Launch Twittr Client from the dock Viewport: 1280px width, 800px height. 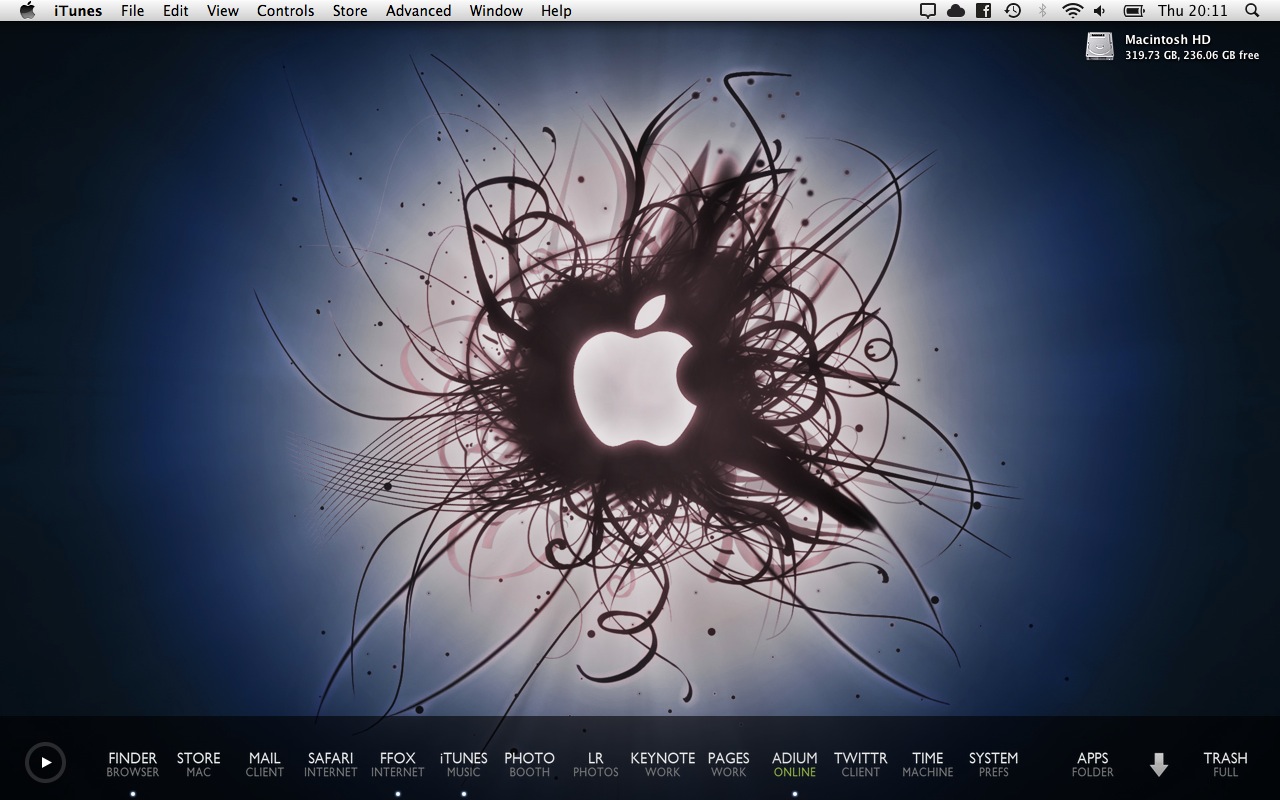pyautogui.click(x=860, y=765)
